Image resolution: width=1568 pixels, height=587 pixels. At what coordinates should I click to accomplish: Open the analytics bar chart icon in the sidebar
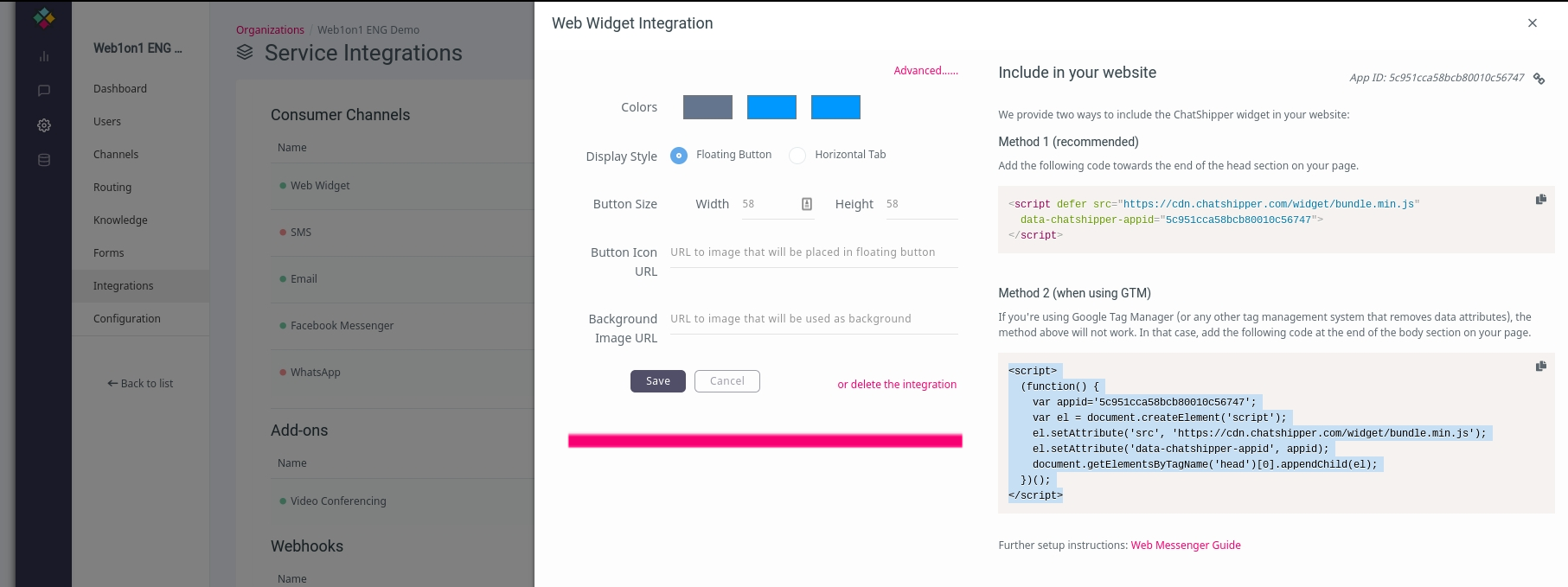click(x=44, y=56)
